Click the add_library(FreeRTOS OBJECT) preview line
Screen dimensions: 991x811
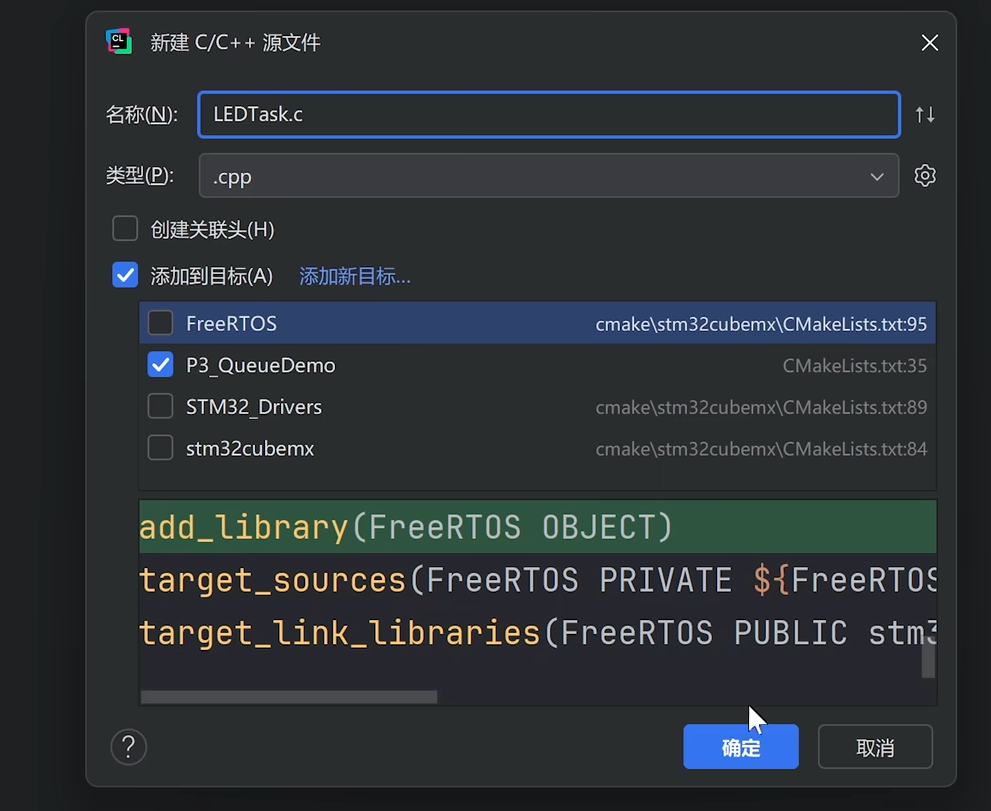[x=537, y=527]
